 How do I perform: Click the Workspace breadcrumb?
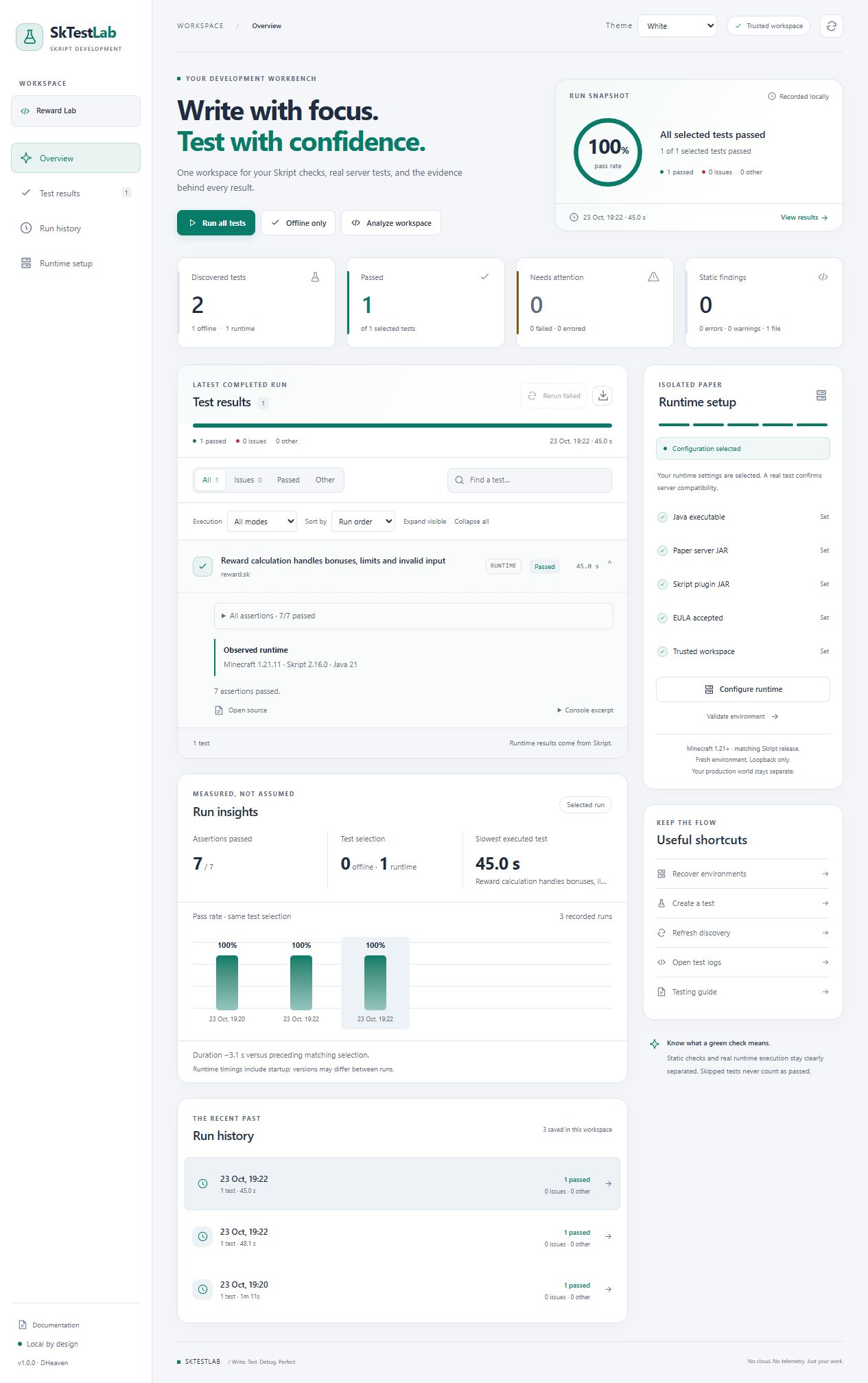[x=200, y=26]
